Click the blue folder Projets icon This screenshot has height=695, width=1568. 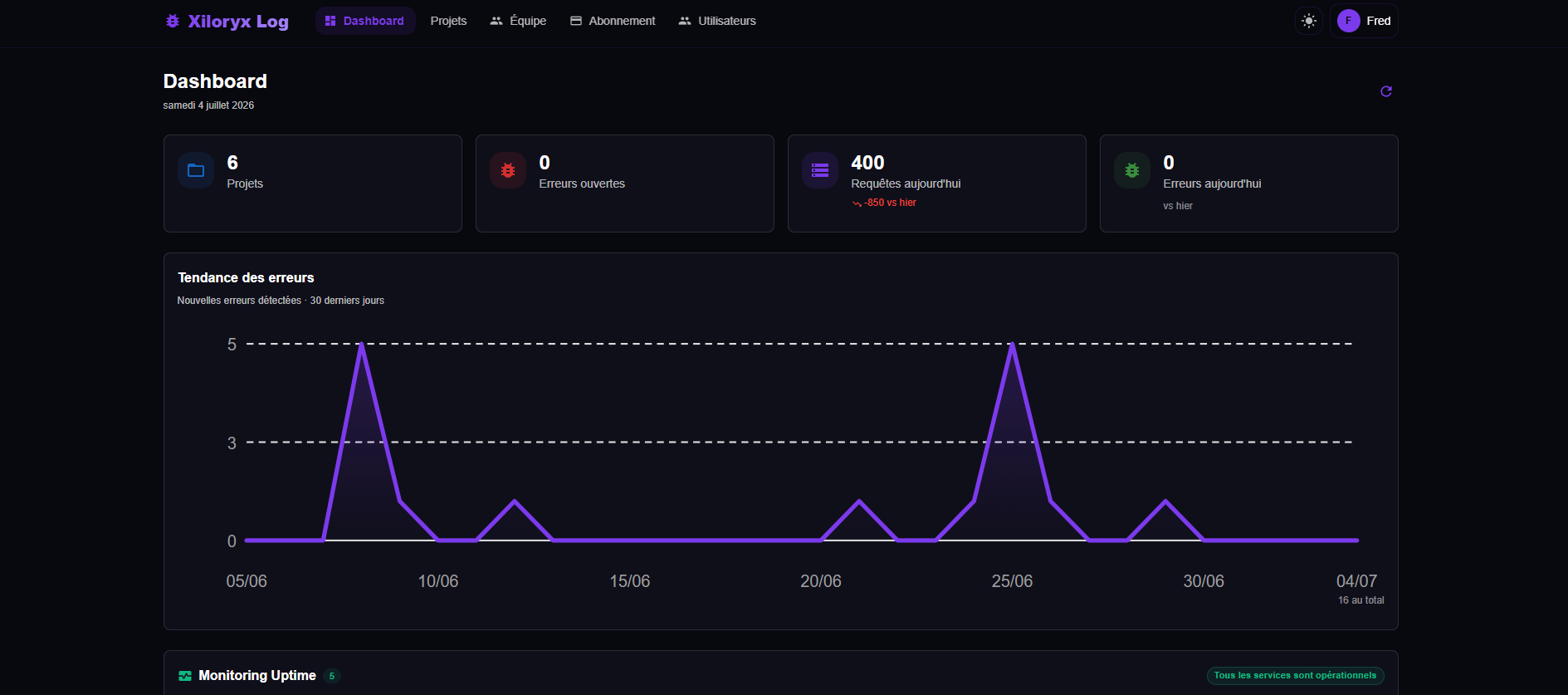click(196, 170)
